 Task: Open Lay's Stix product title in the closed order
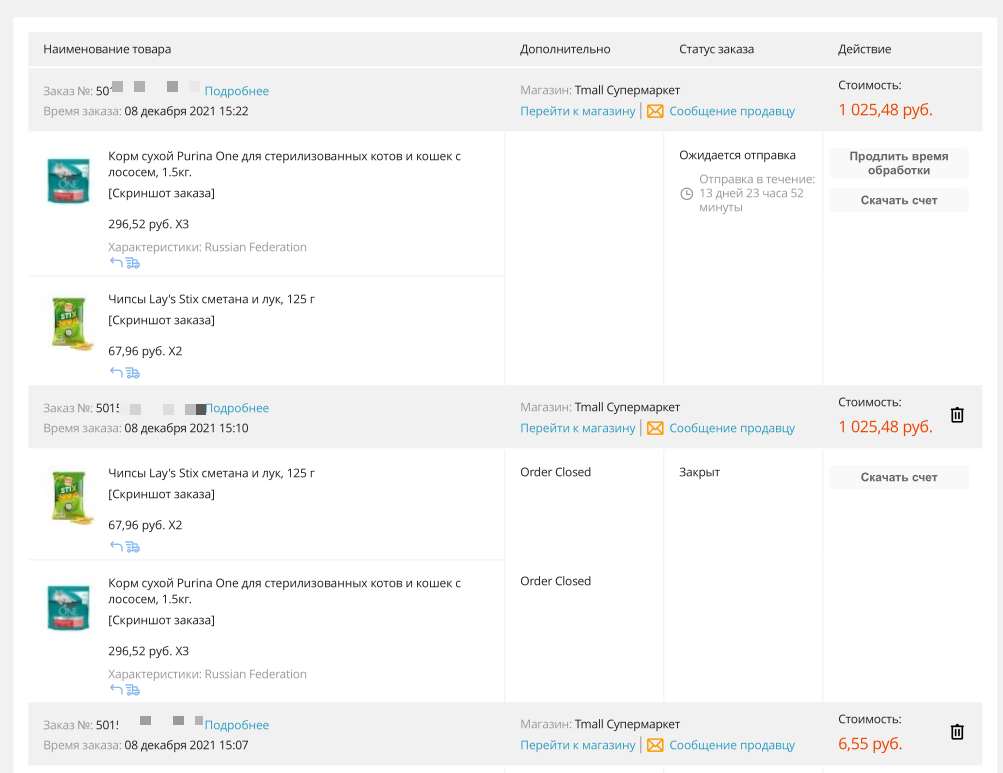click(211, 473)
